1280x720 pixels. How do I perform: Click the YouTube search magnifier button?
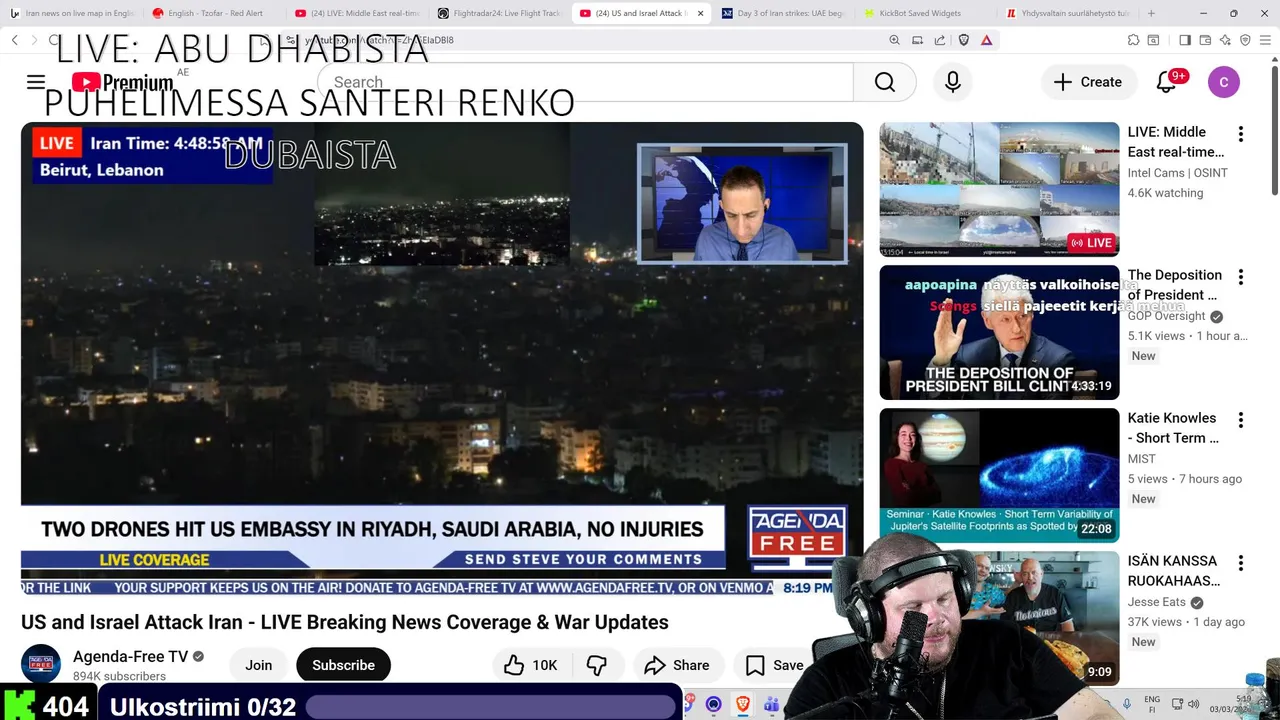[885, 82]
